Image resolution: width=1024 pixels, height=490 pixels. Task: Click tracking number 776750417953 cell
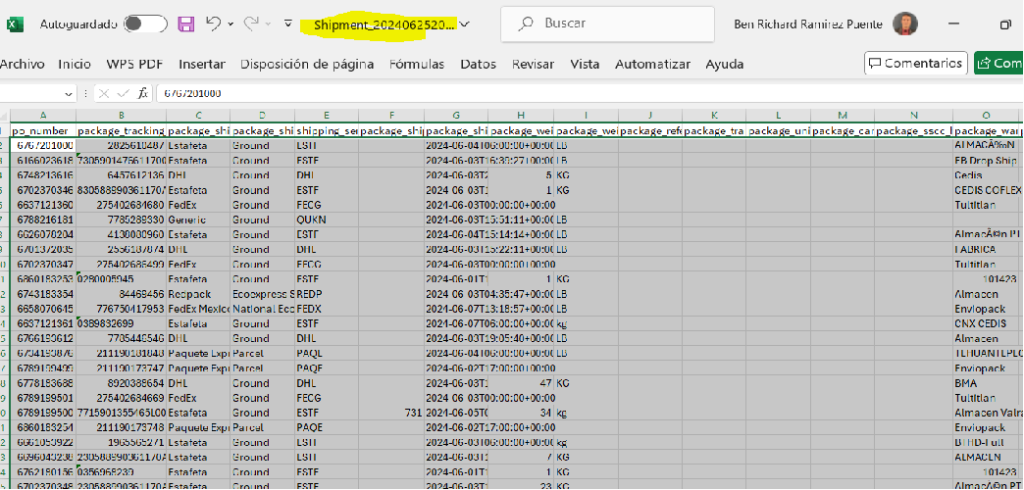[x=121, y=308]
